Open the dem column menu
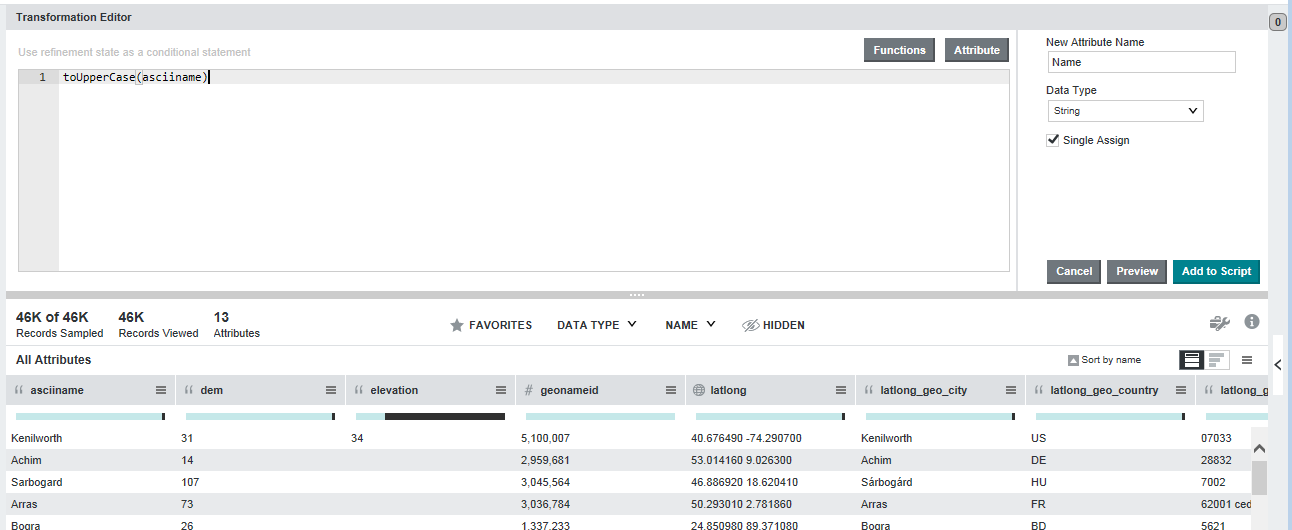 point(331,390)
